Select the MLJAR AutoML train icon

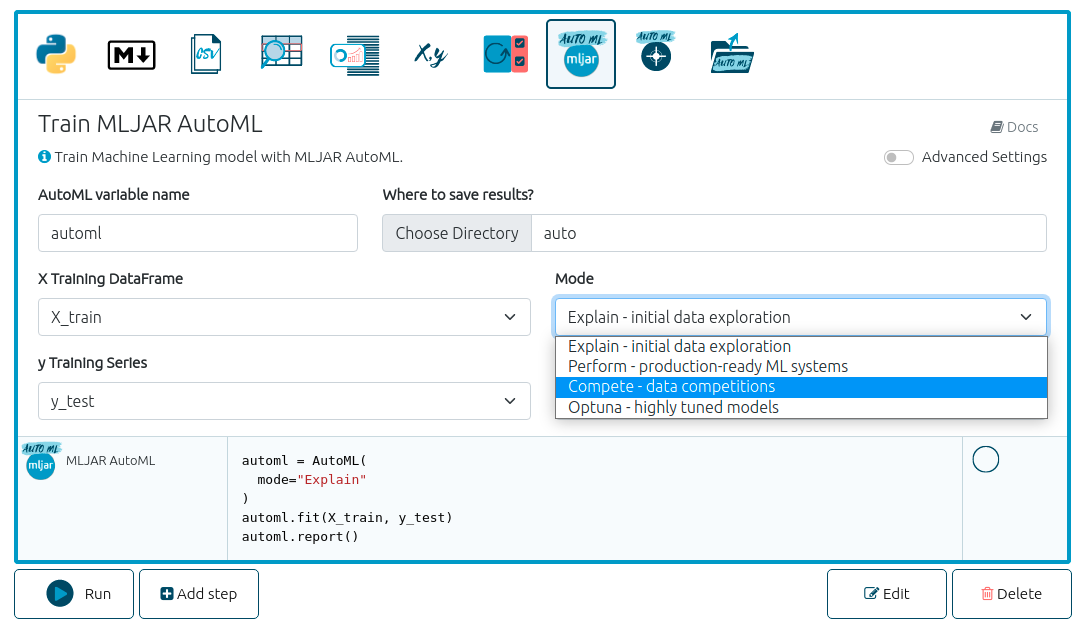[x=581, y=54]
